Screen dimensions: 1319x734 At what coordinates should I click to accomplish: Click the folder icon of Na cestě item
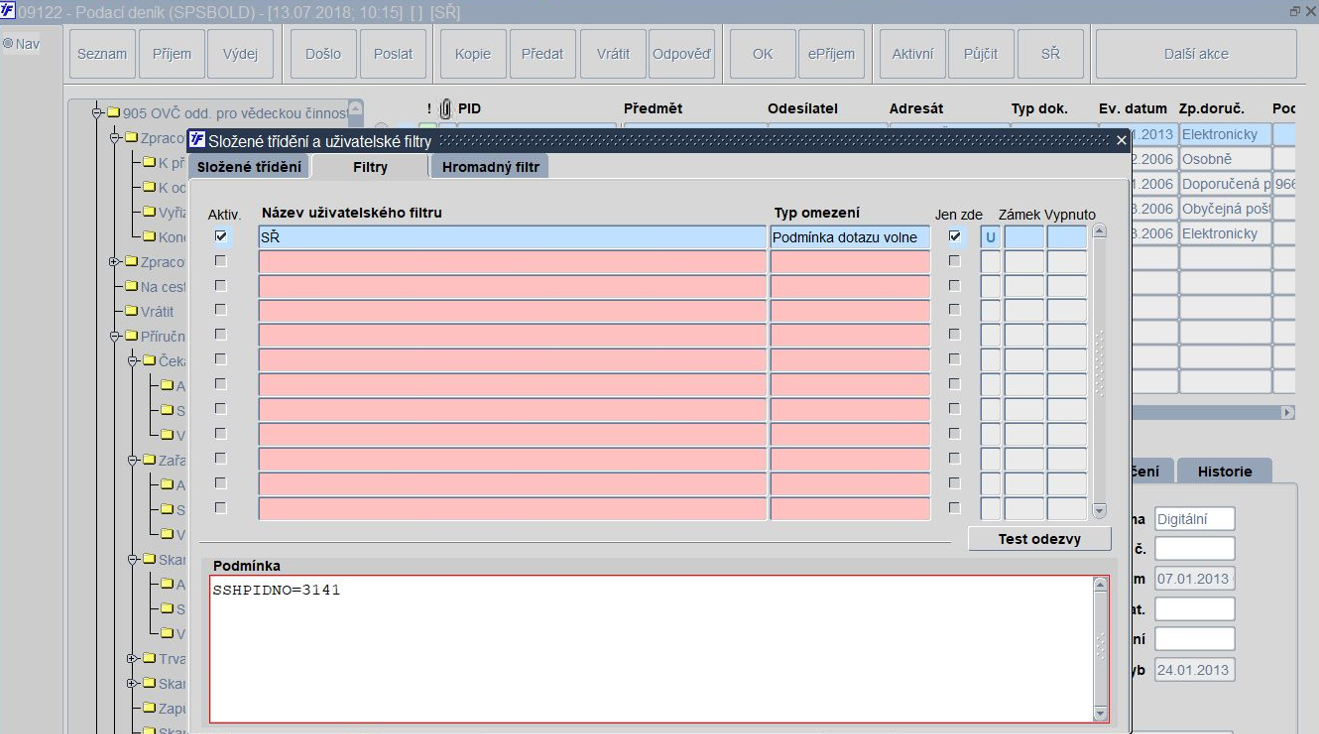click(x=131, y=286)
